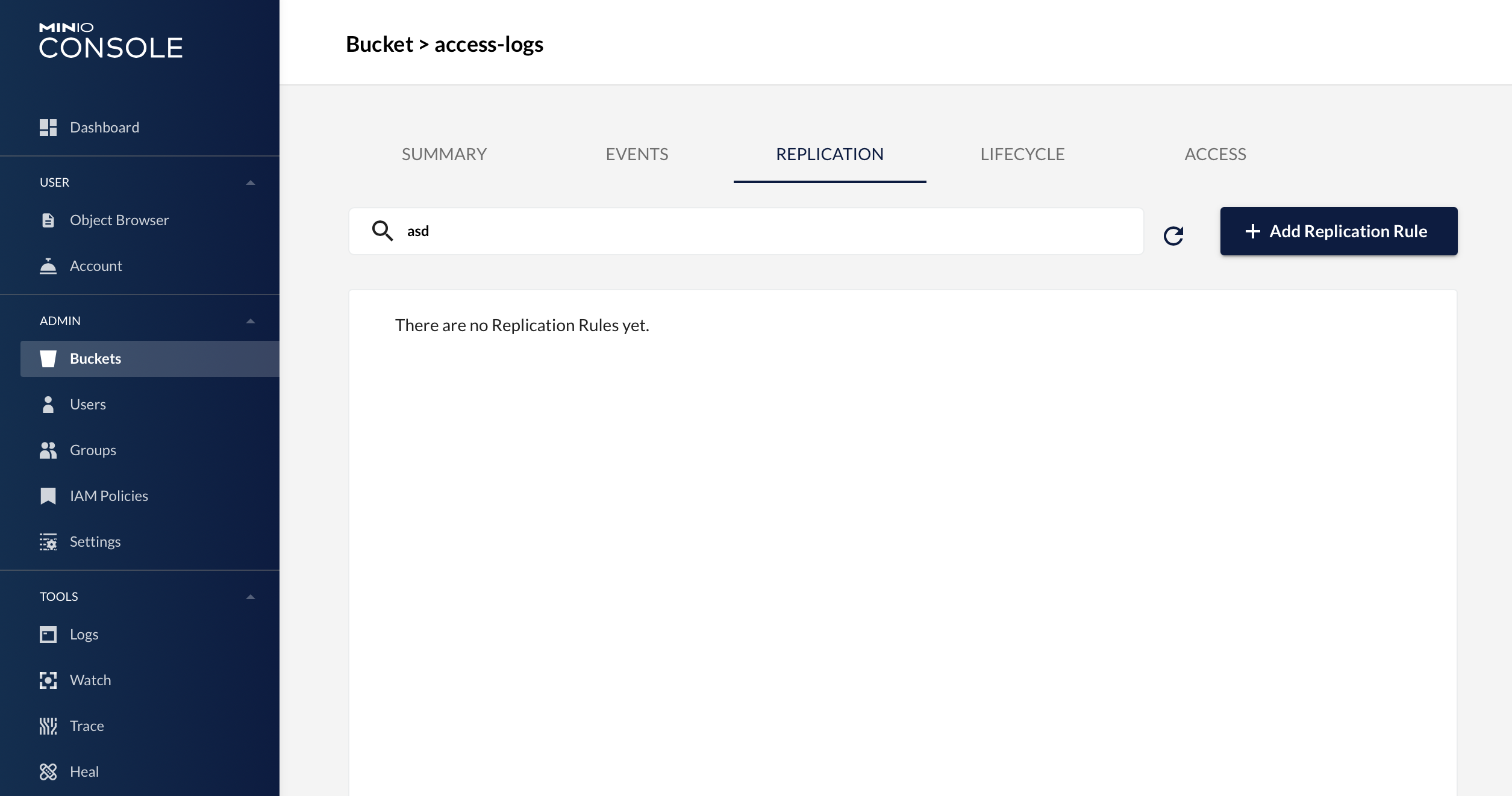This screenshot has height=796, width=1512.
Task: Click the Settings gear-list icon
Action: click(48, 542)
